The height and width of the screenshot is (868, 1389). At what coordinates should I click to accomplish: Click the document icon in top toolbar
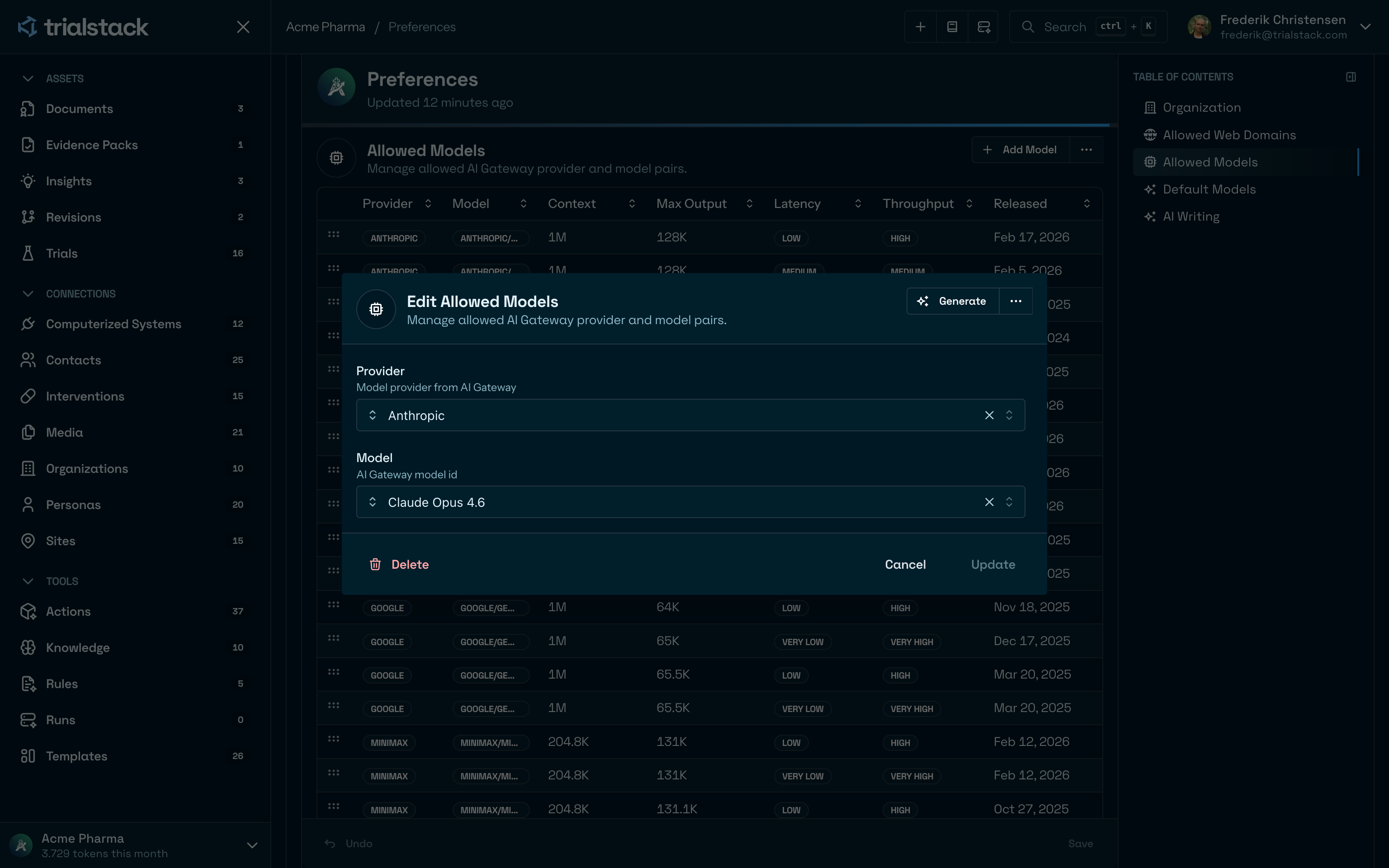click(952, 27)
